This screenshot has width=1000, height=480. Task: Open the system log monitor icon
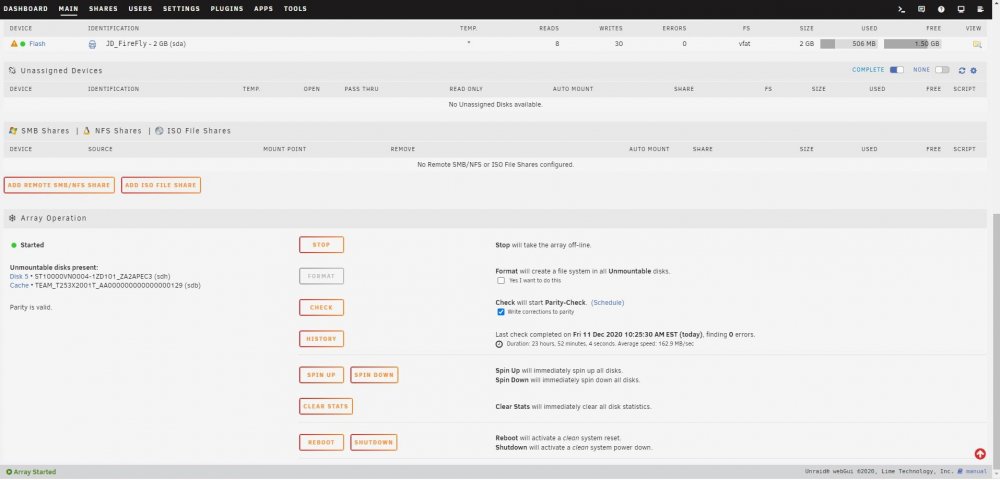(x=960, y=10)
